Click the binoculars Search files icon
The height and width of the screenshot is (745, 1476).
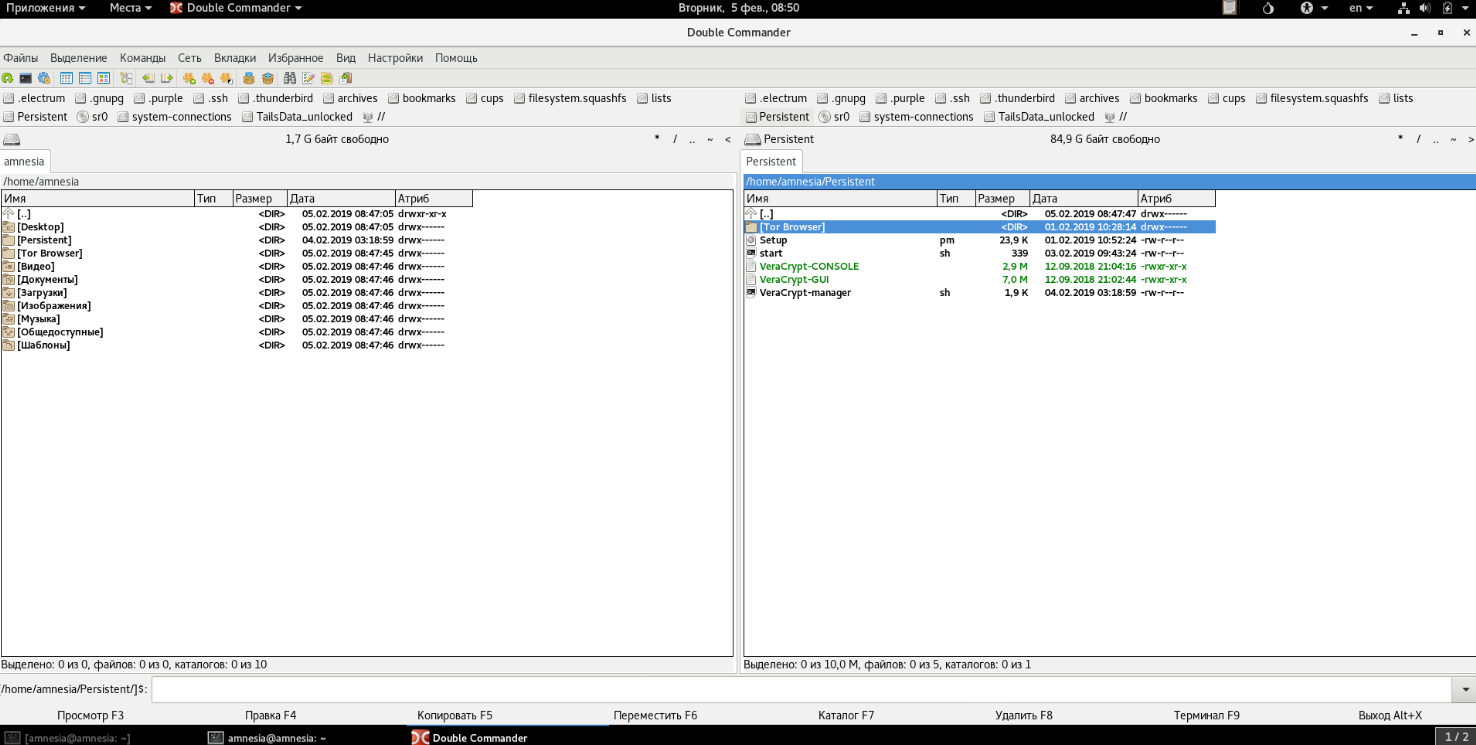pos(290,78)
